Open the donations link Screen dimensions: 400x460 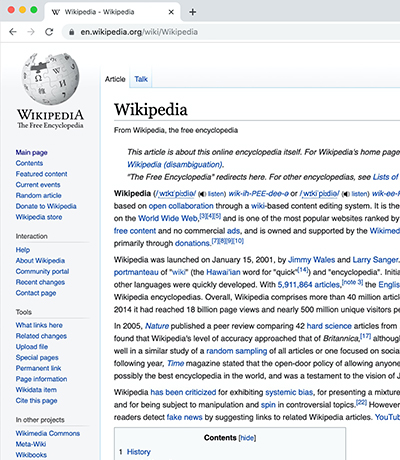pyautogui.click(x=192, y=243)
